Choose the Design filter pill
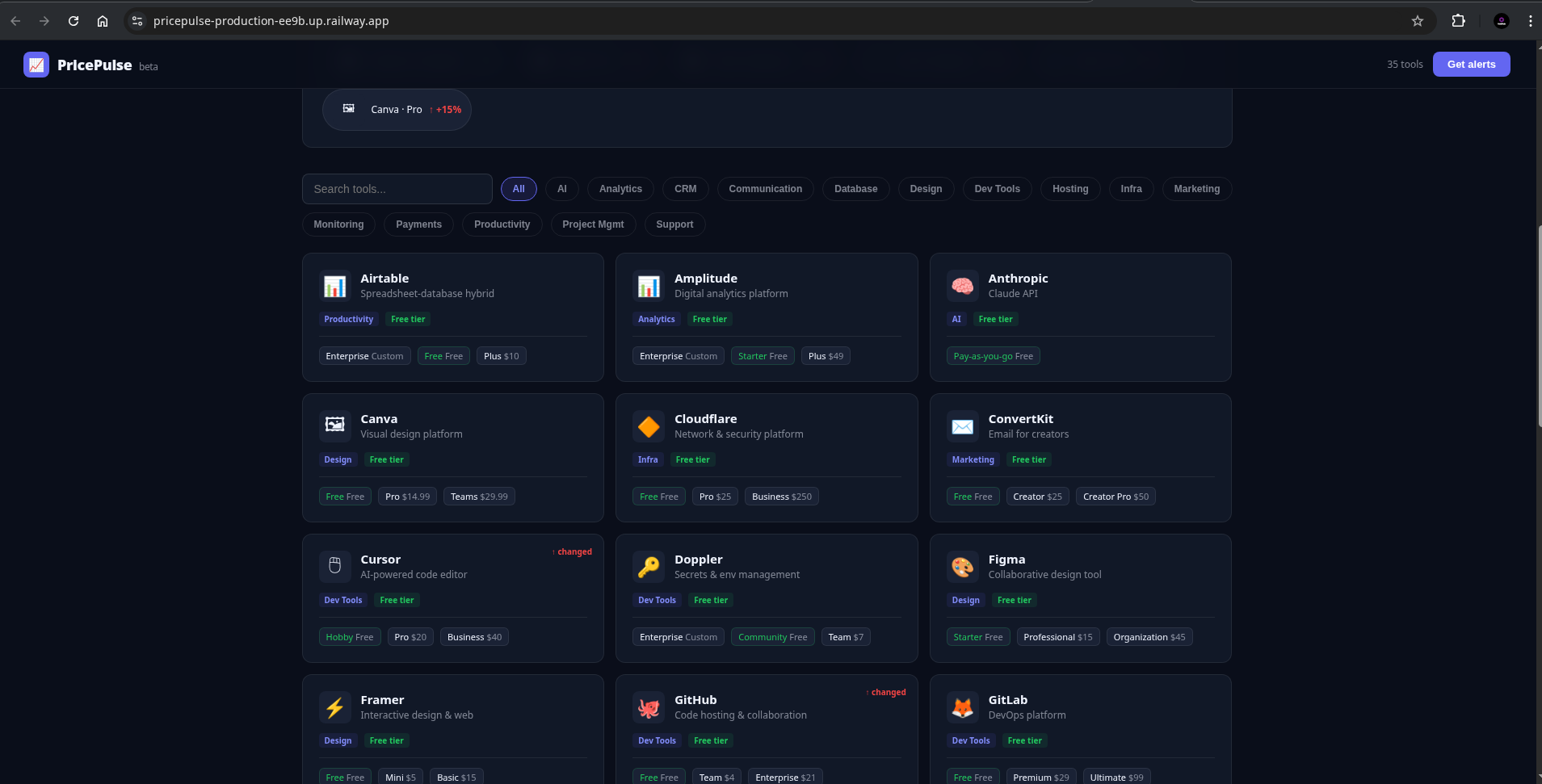The image size is (1542, 784). point(926,189)
